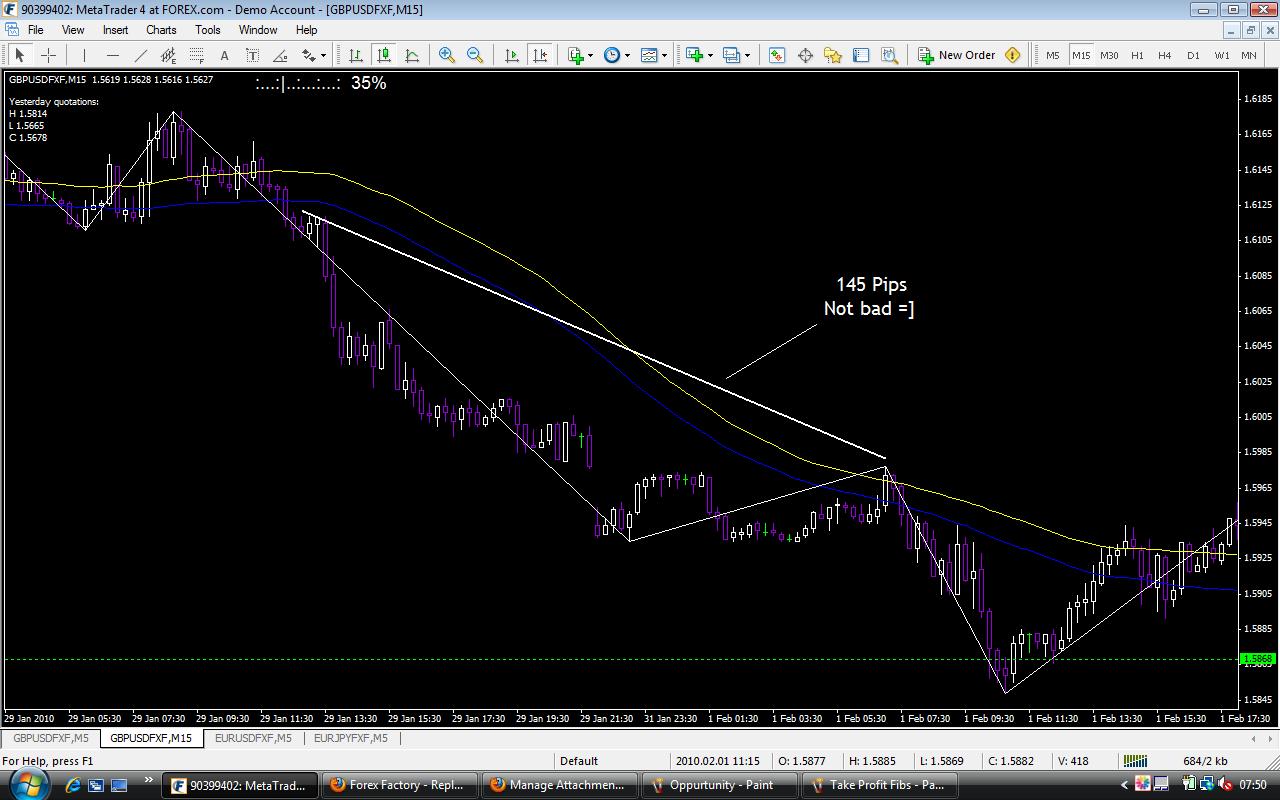Switch to bar chart mode

click(355, 55)
